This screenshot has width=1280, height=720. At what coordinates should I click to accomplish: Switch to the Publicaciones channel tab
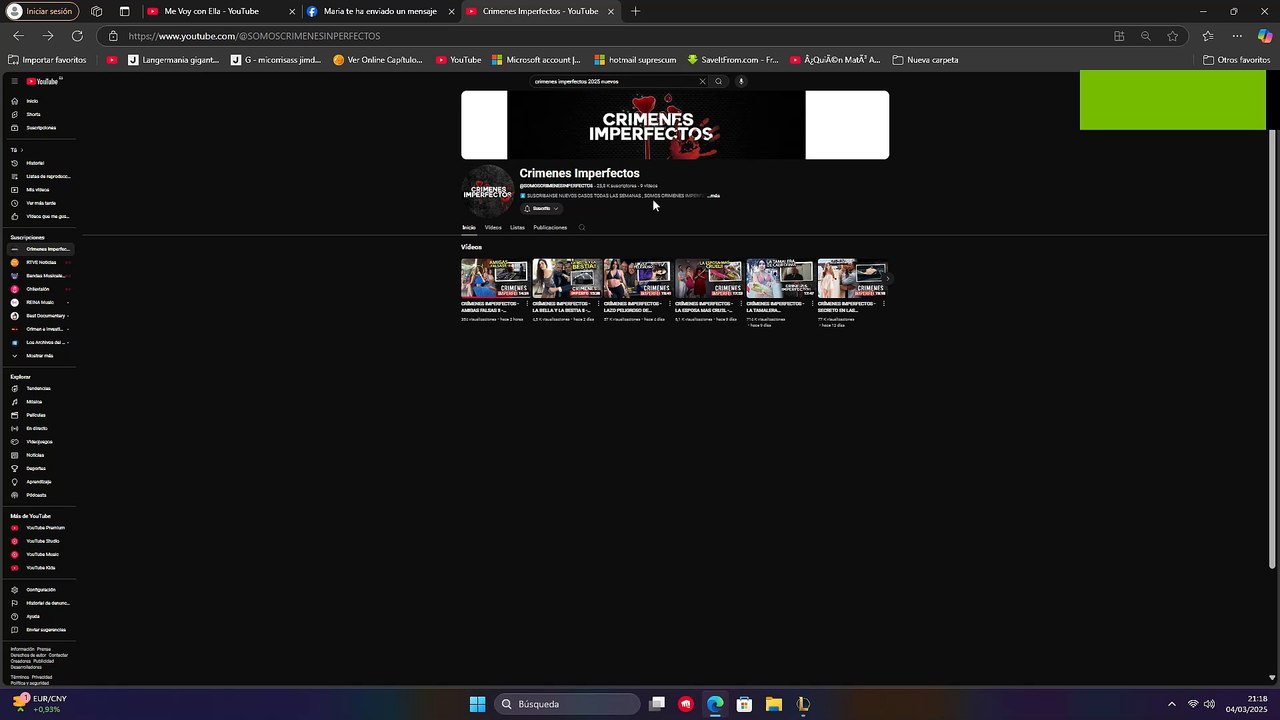click(550, 228)
